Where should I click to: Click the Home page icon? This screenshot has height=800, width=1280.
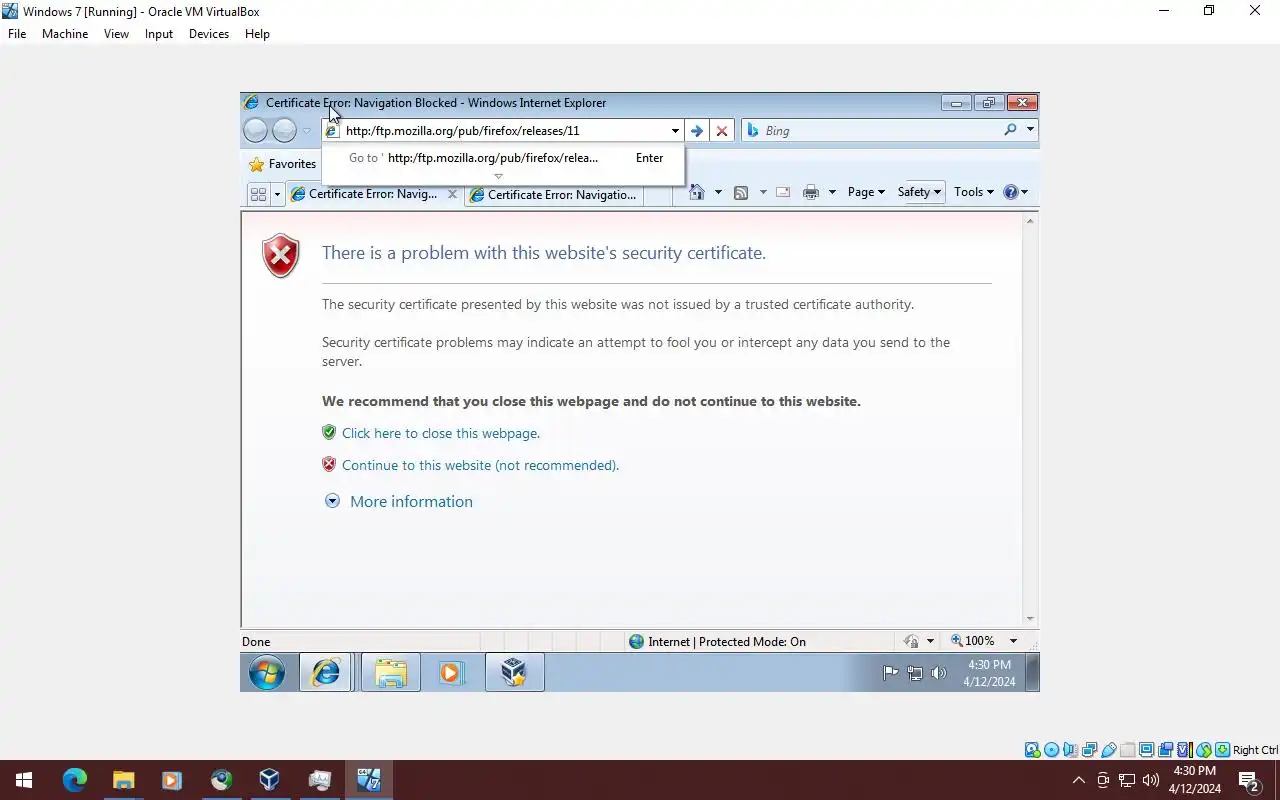(x=697, y=192)
